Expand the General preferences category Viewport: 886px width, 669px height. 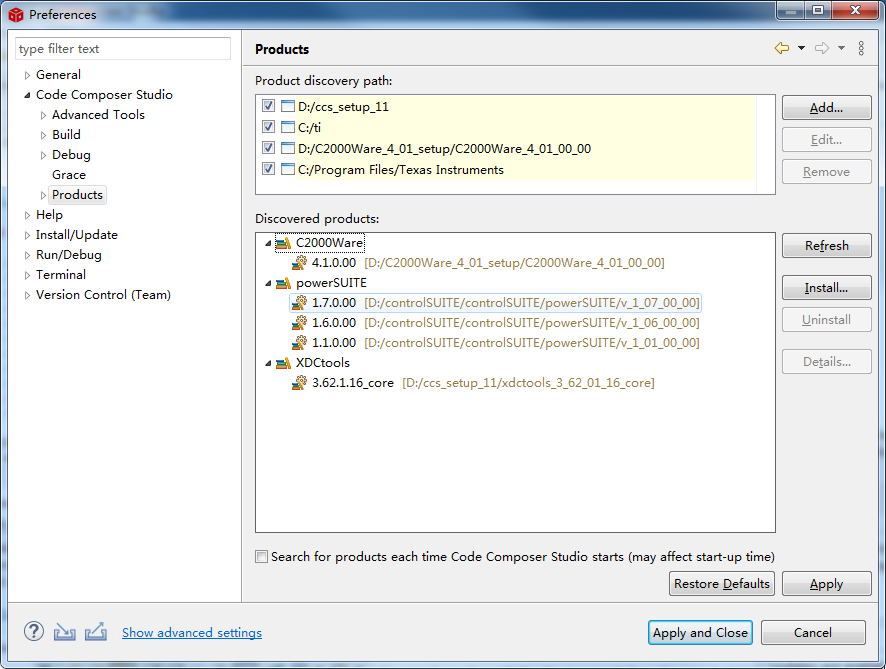(28, 75)
